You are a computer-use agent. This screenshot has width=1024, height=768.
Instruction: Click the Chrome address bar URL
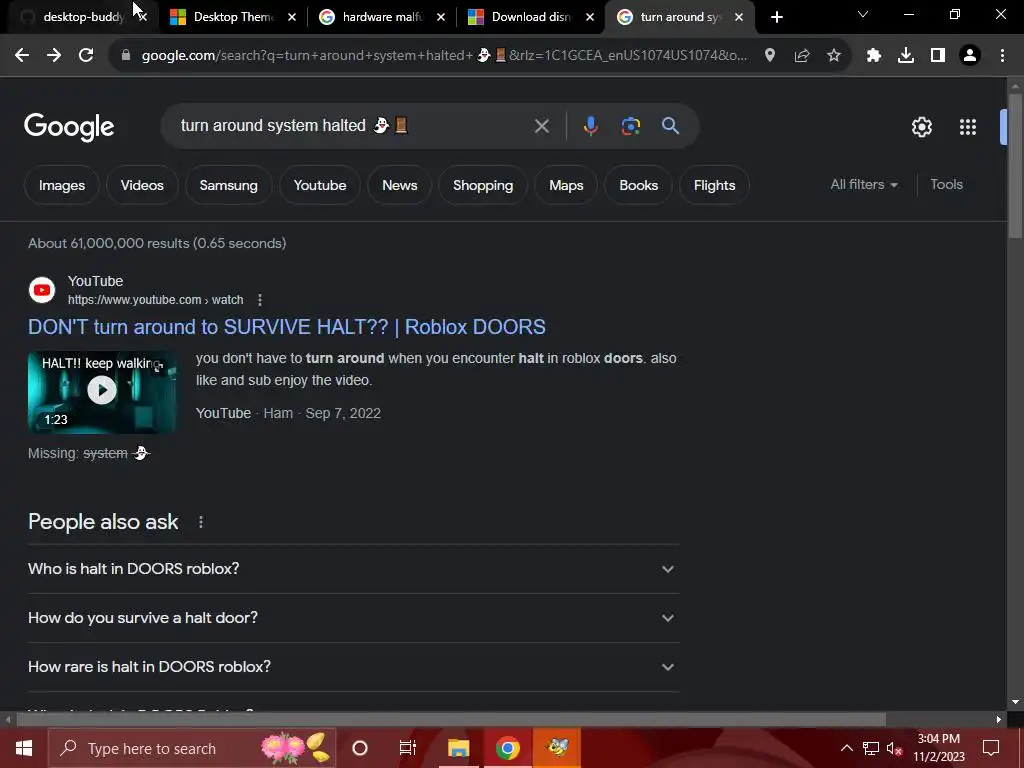pos(444,56)
